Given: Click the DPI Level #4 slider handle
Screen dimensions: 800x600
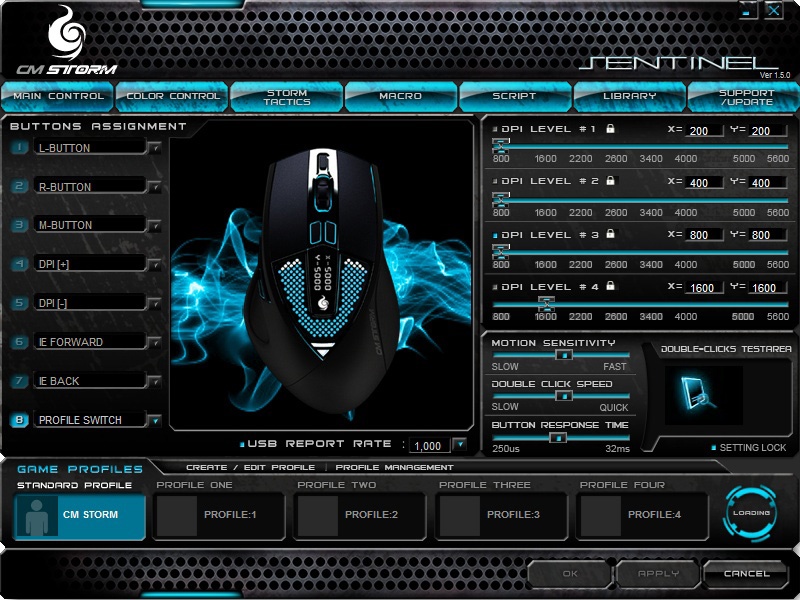Looking at the screenshot, I should point(546,303).
